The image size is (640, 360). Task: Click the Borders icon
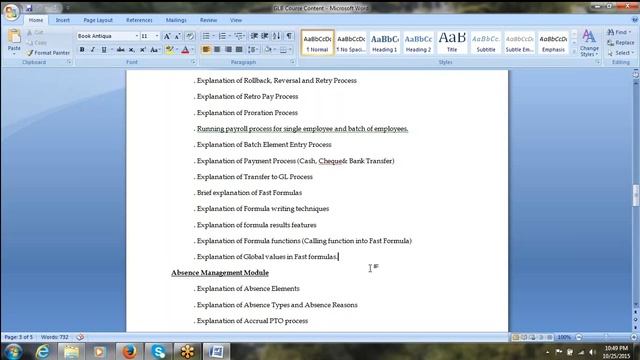283,50
